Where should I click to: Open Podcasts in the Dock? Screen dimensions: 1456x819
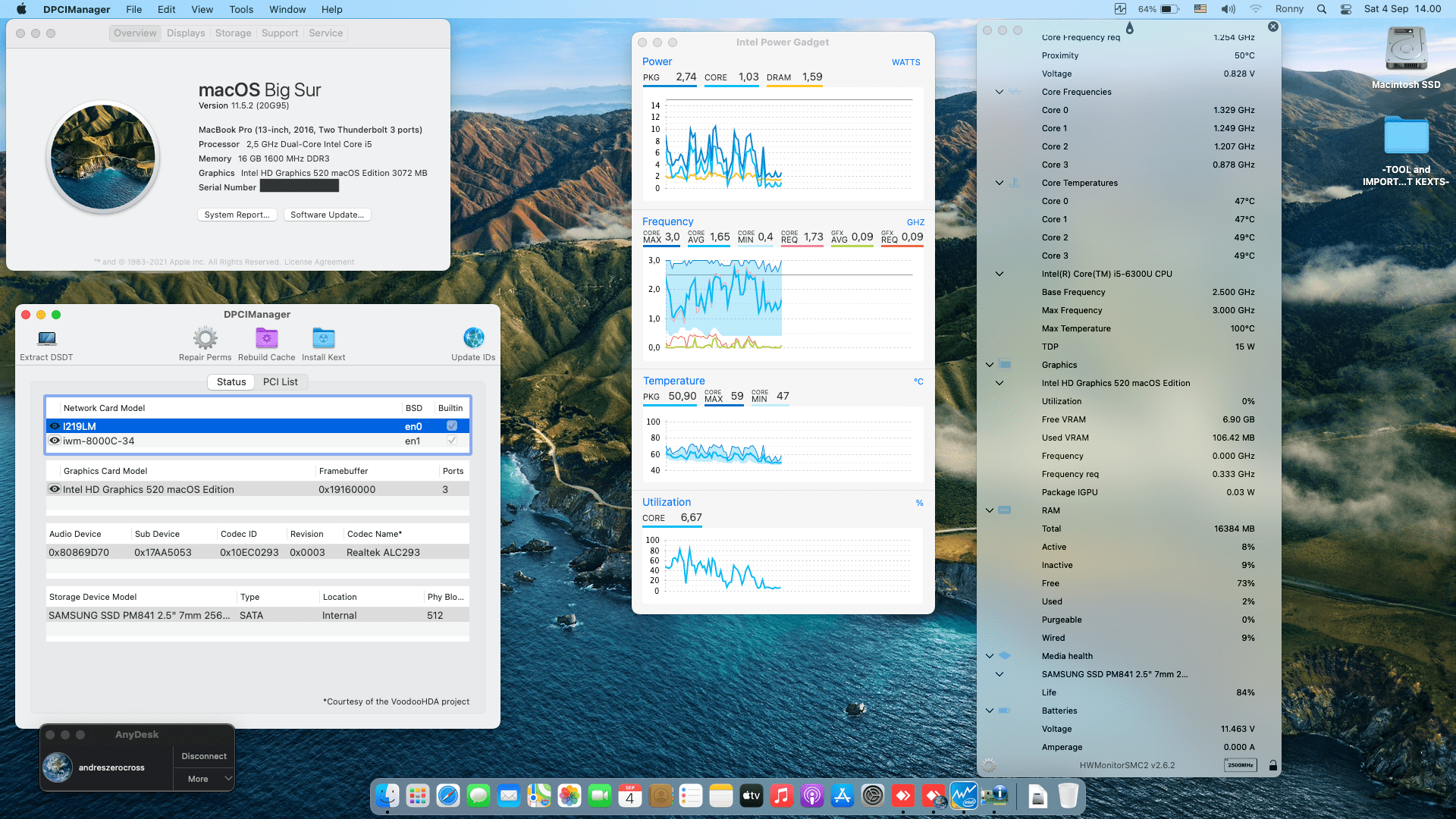pyautogui.click(x=812, y=795)
